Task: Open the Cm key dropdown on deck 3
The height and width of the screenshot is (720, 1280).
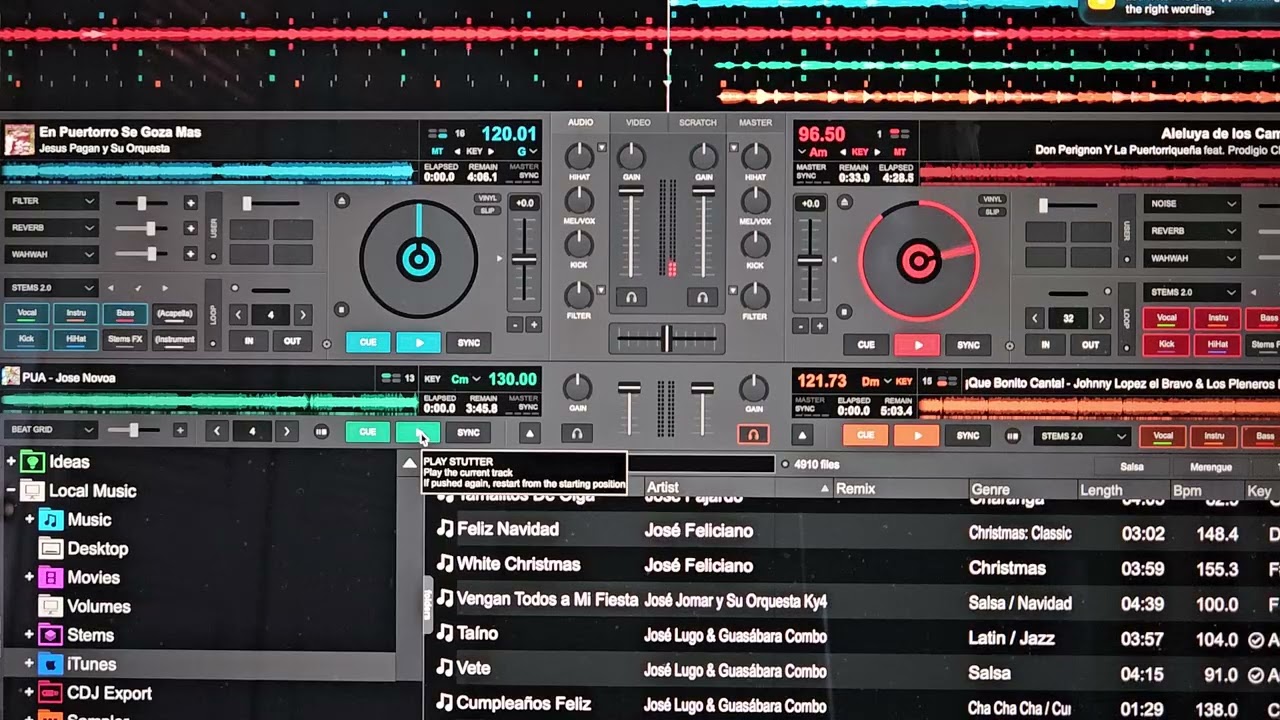Action: click(x=465, y=379)
